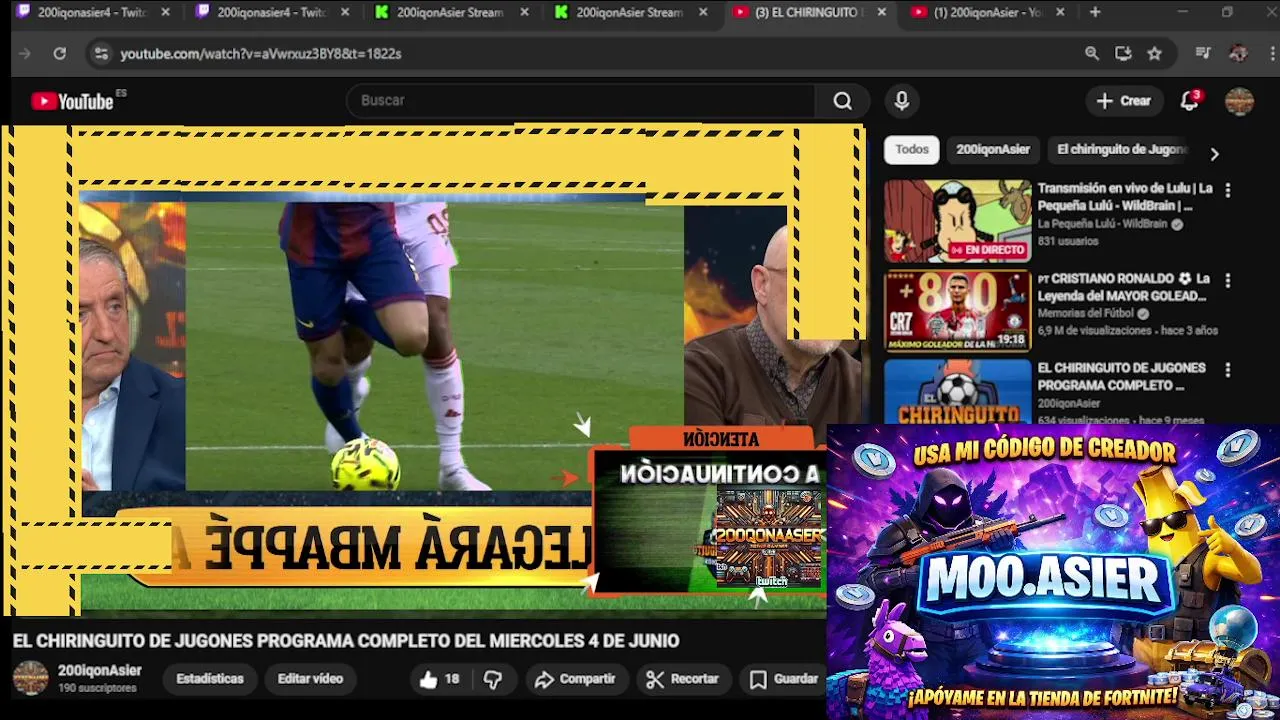Switch to second 200iqonasier4 Twitch tab
Image resolution: width=1280 pixels, height=720 pixels.
click(271, 13)
